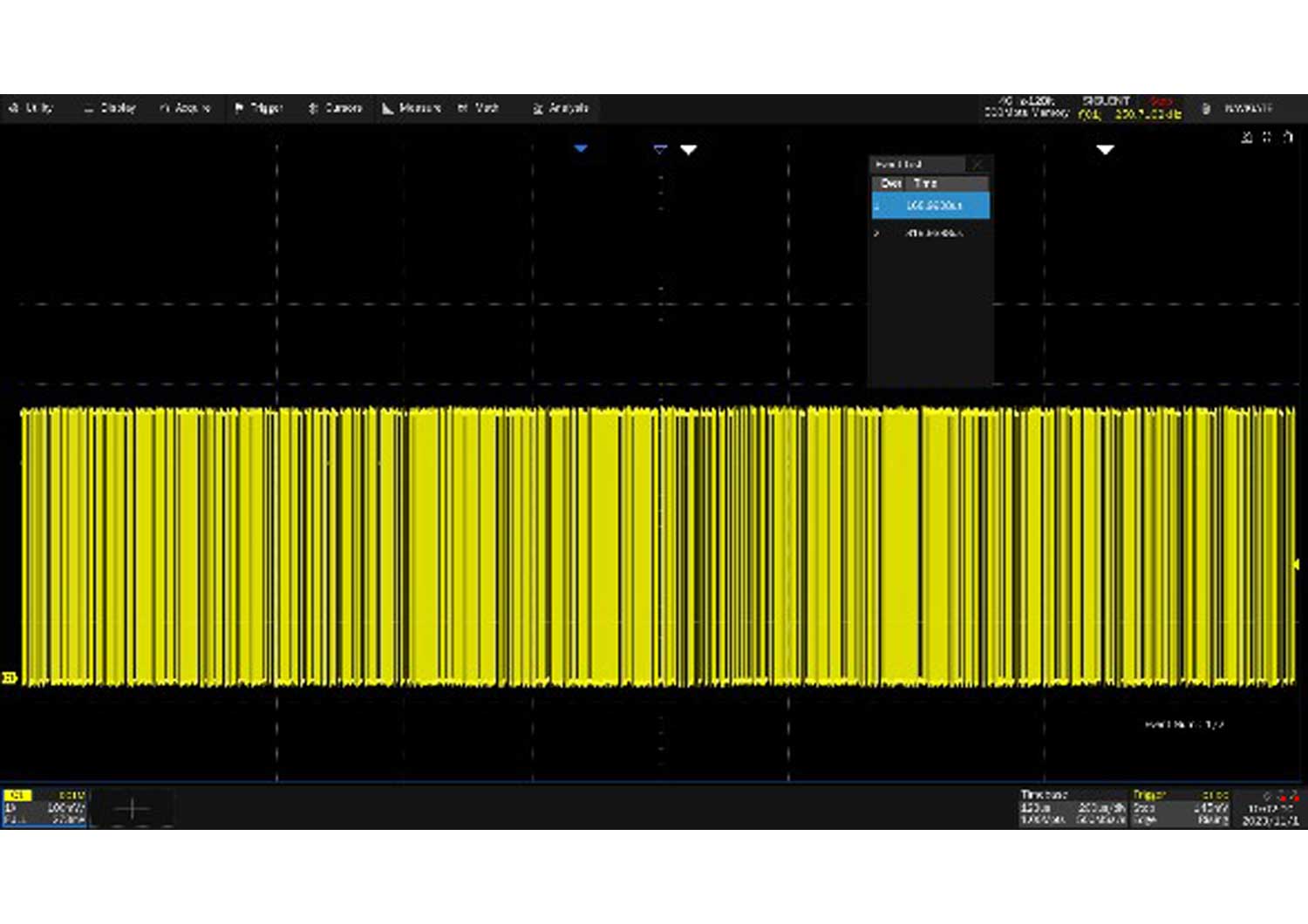Add a new channel with plus box
The height and width of the screenshot is (924, 1308).
132,809
